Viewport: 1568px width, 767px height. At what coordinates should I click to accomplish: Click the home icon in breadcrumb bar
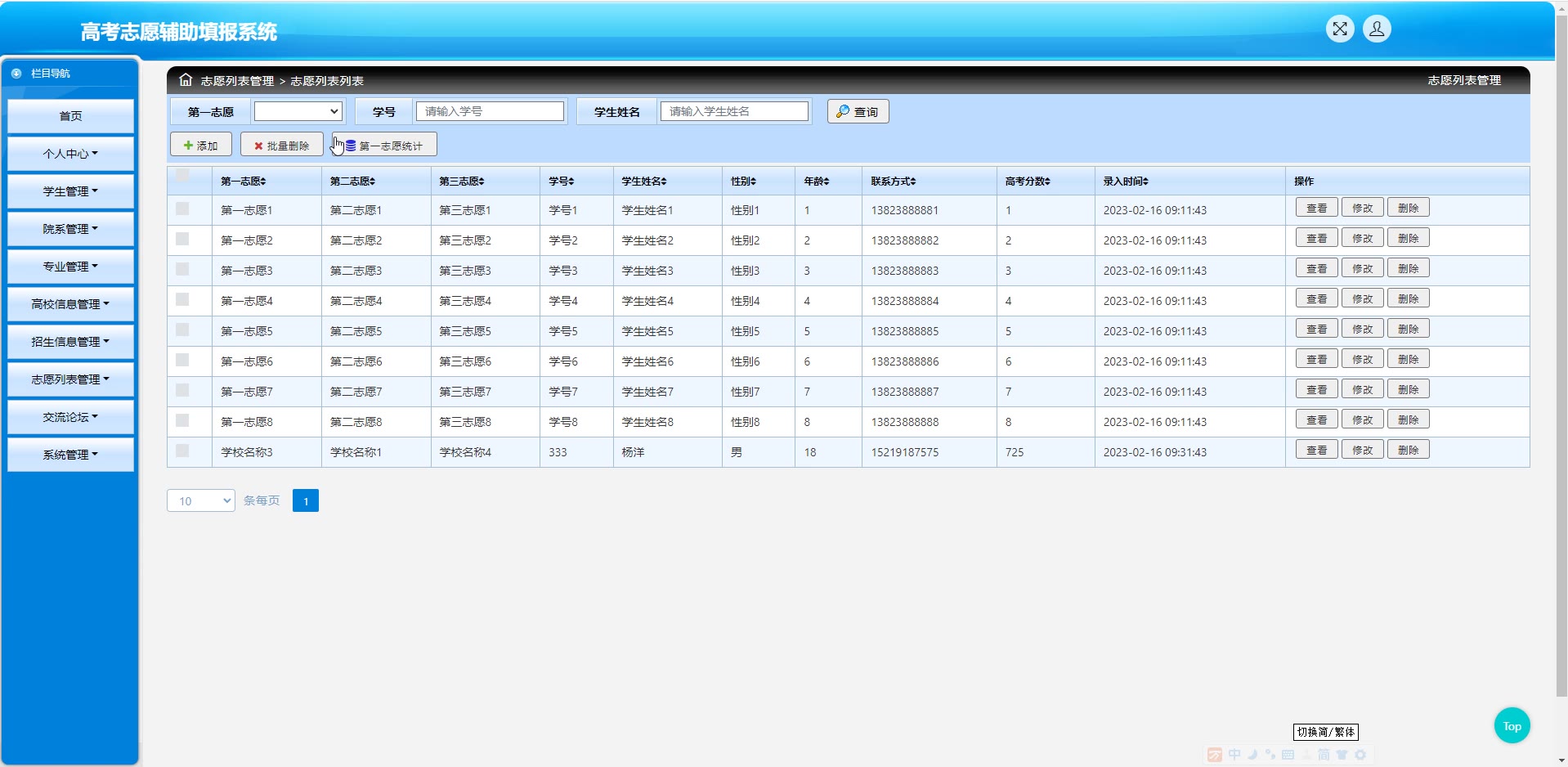point(186,80)
